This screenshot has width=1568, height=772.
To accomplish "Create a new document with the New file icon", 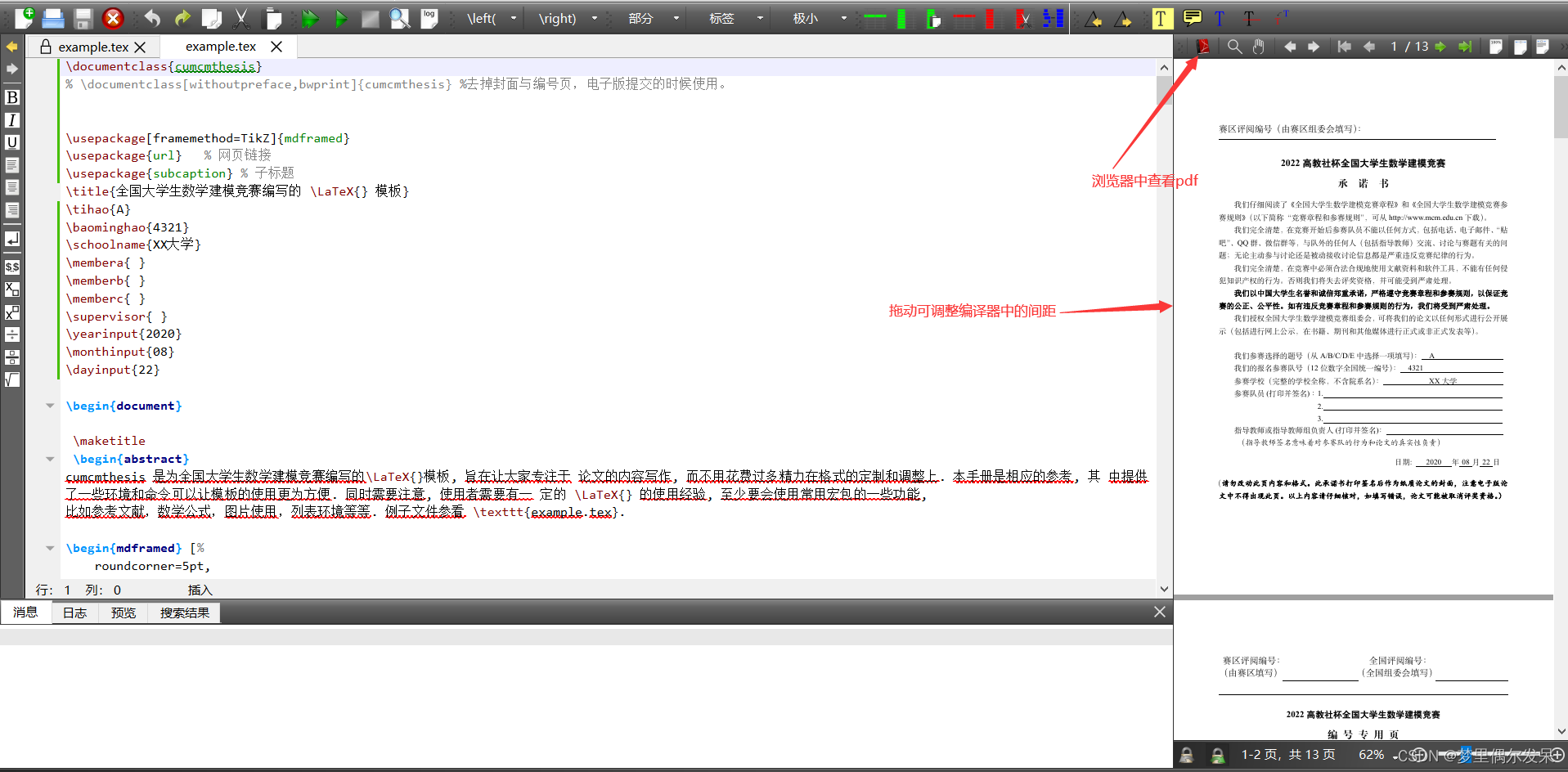I will click(x=24, y=17).
